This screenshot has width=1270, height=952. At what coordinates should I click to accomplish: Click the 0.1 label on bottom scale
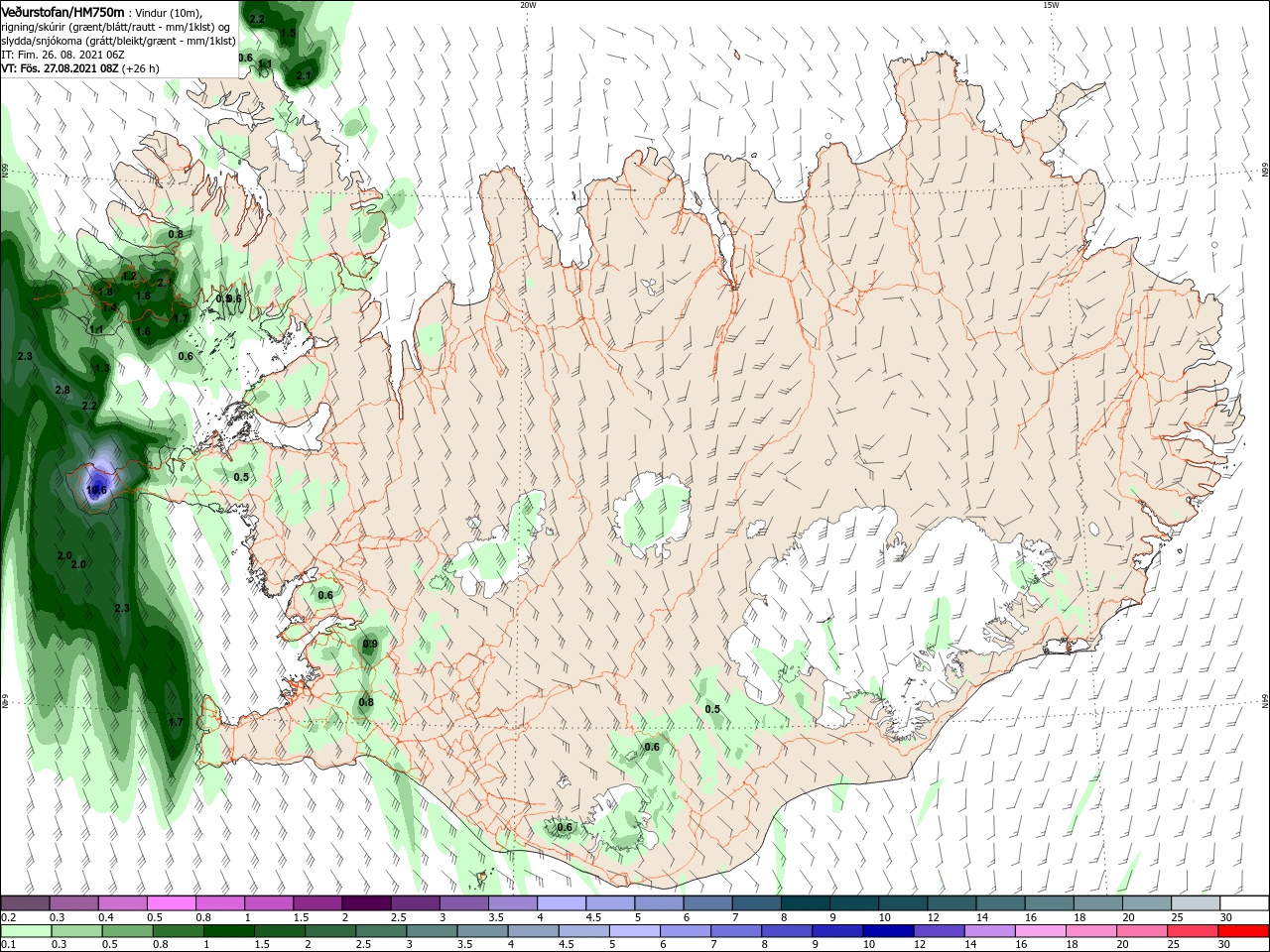(x=8, y=945)
